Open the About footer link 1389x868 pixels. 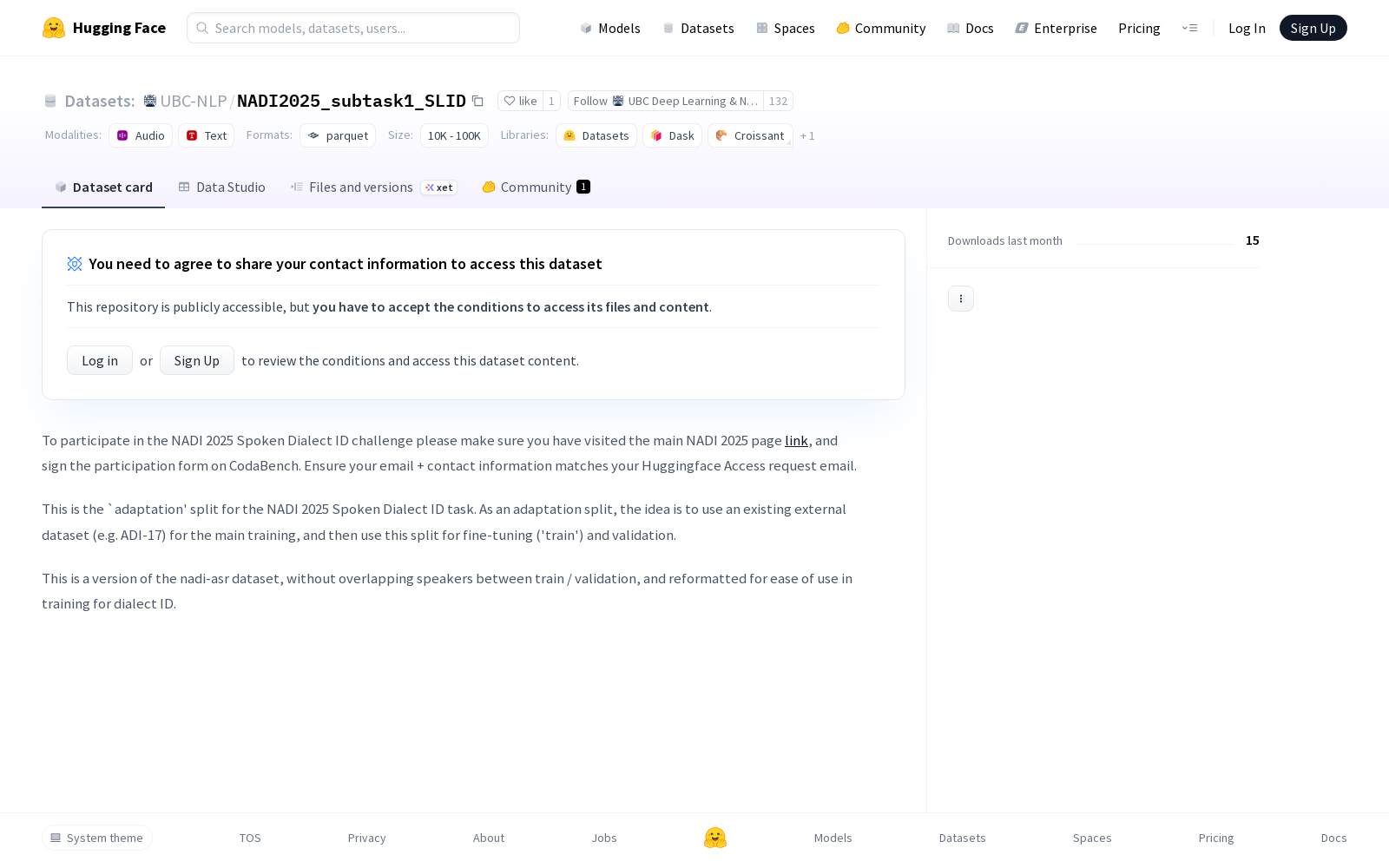pyautogui.click(x=489, y=838)
